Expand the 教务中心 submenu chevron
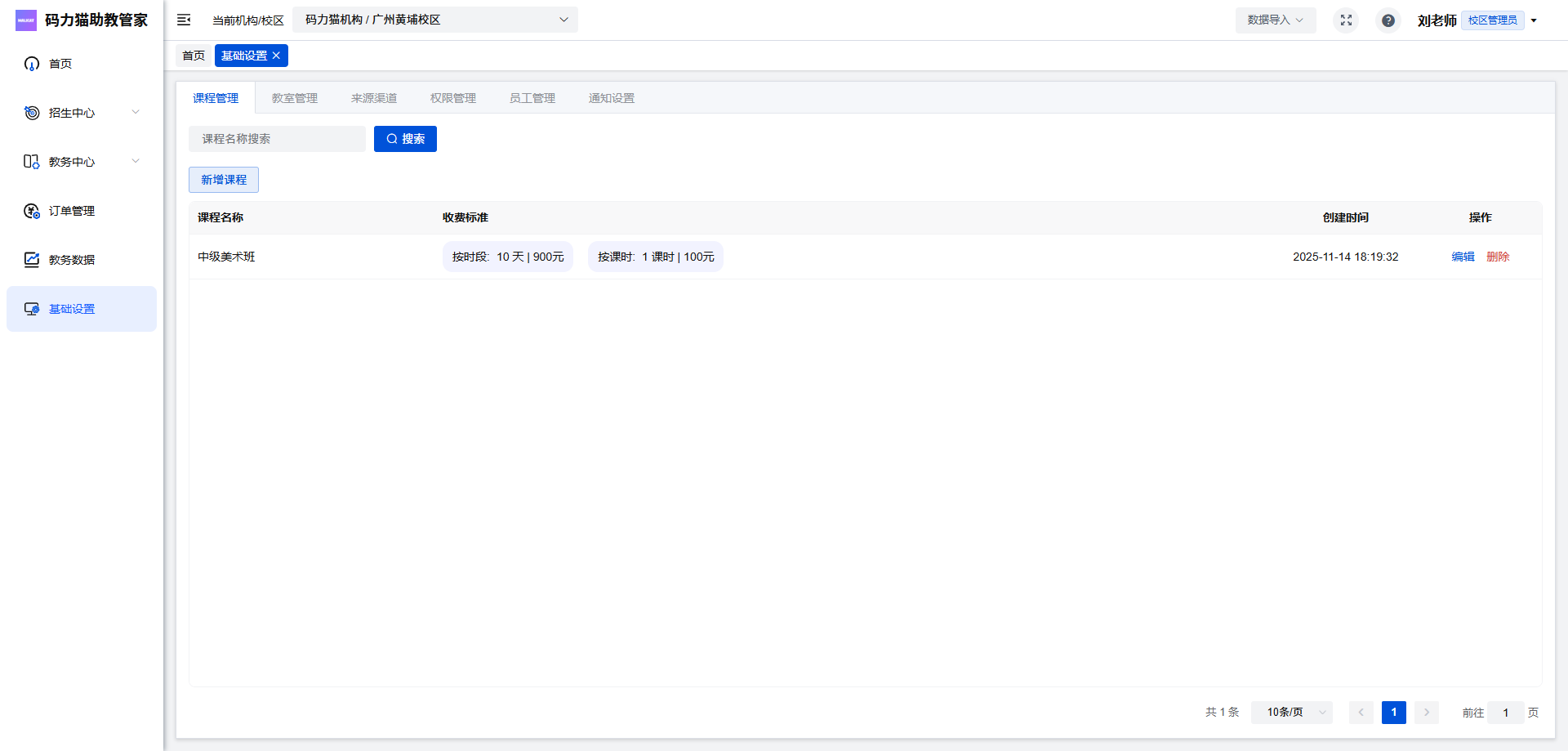 [136, 162]
